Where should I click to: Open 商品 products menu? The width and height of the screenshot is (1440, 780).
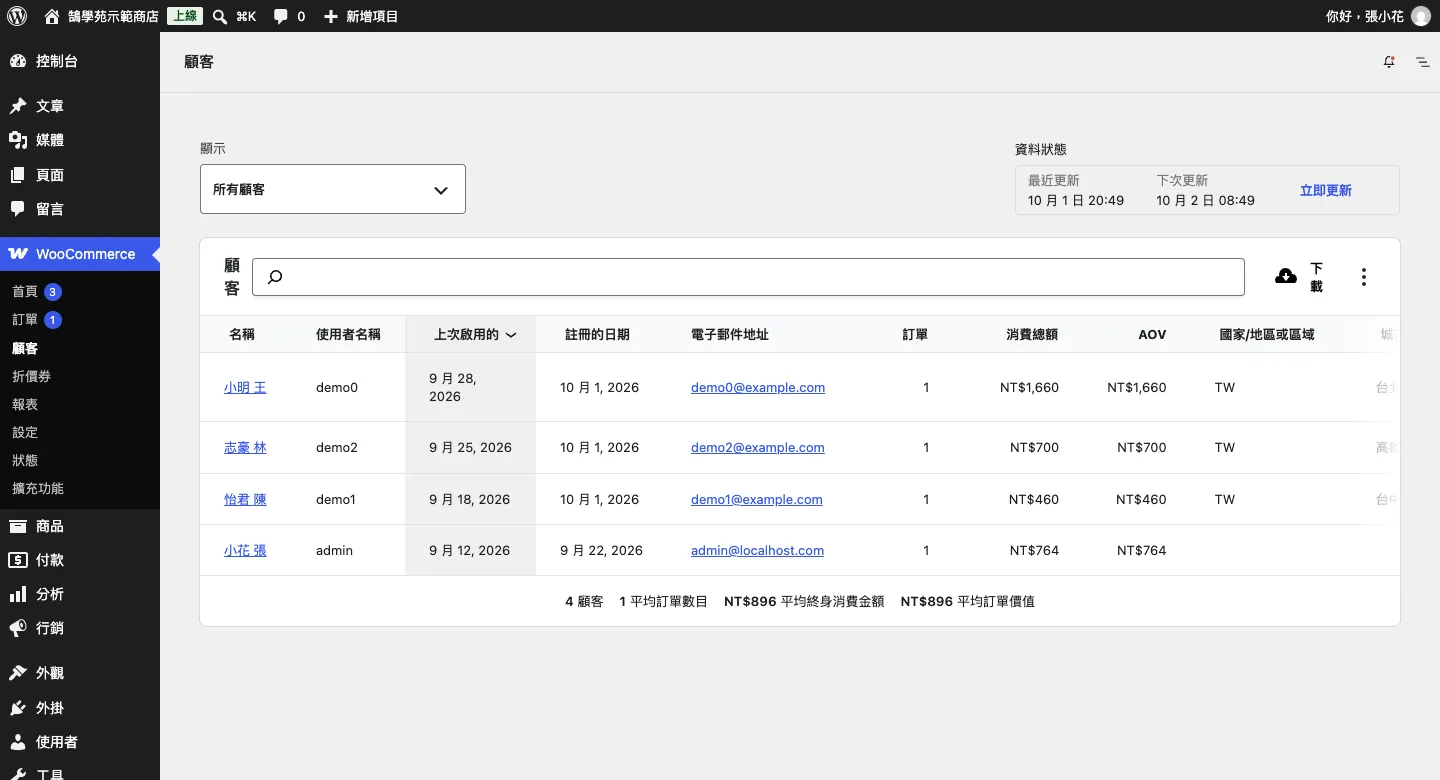click(80, 526)
